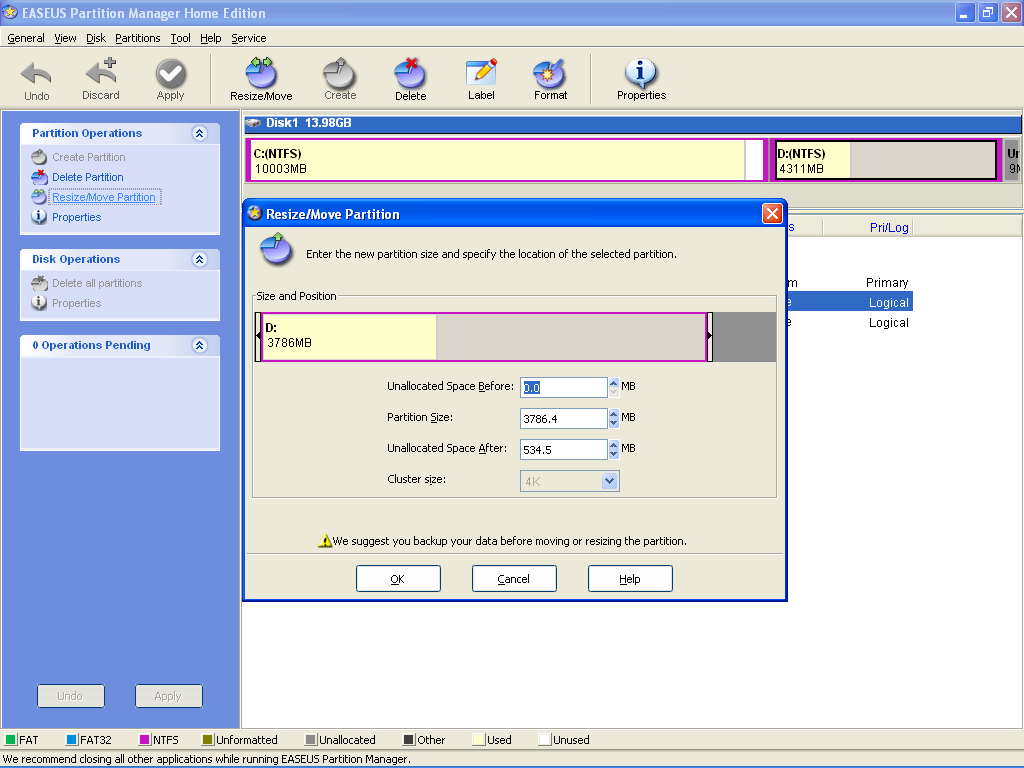1024x768 pixels.
Task: Click the Undo toolbar icon
Action: [37, 78]
